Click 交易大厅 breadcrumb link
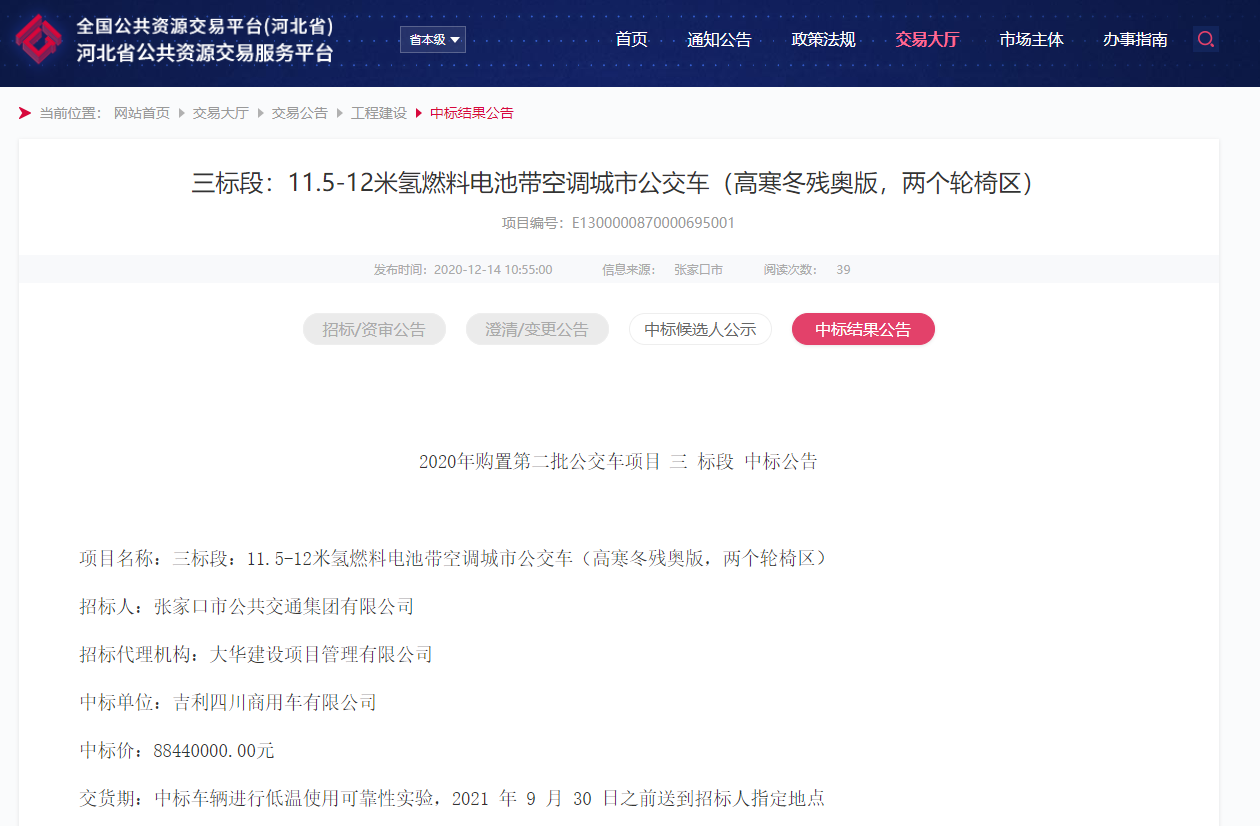The image size is (1260, 826). click(220, 113)
